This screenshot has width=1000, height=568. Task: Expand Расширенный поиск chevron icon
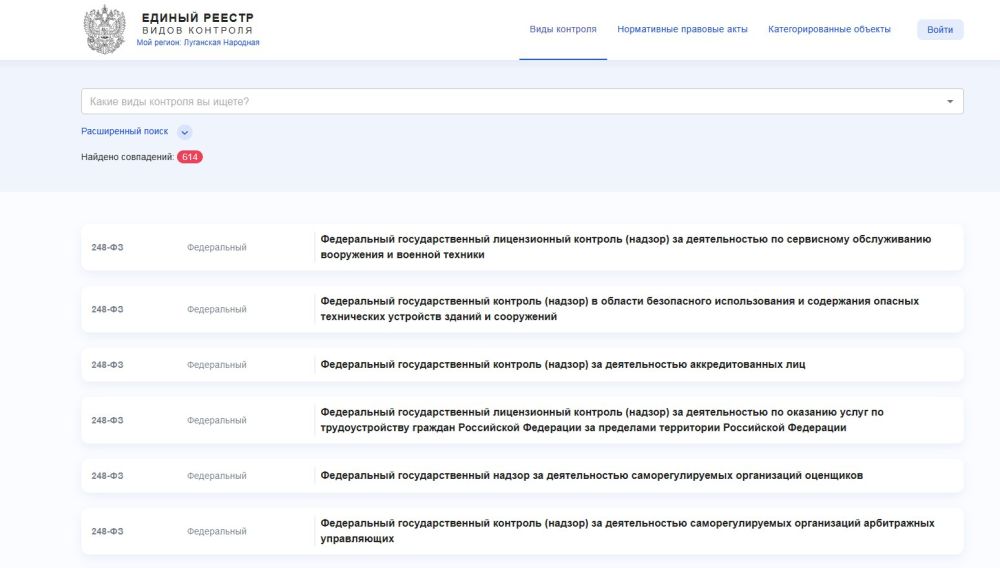(184, 132)
